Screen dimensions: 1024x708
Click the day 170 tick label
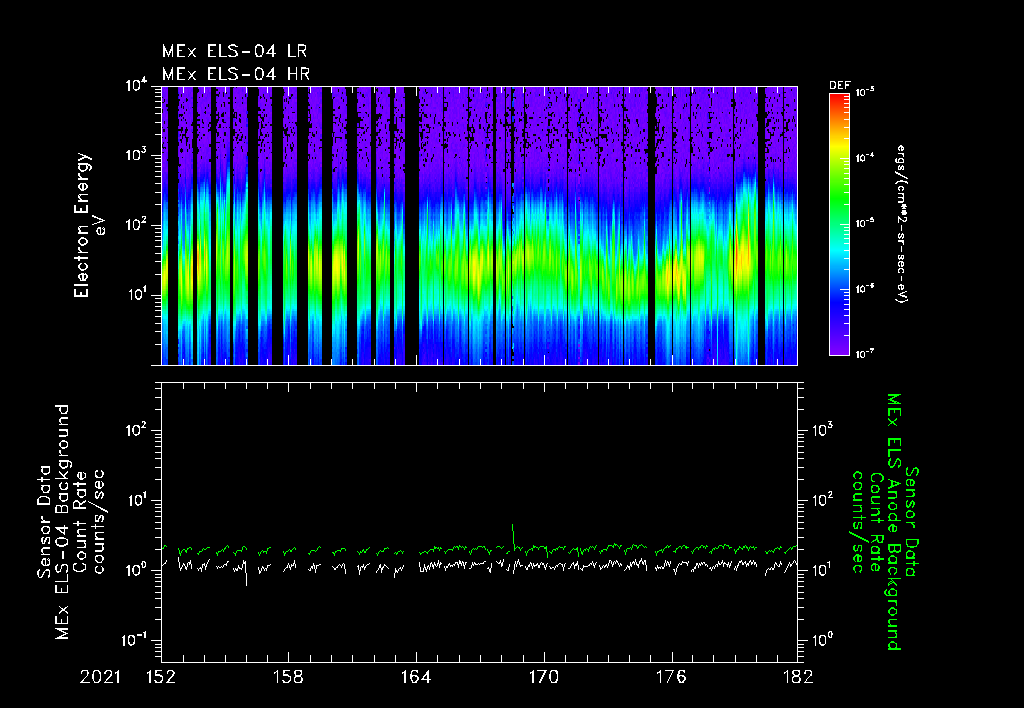click(544, 677)
